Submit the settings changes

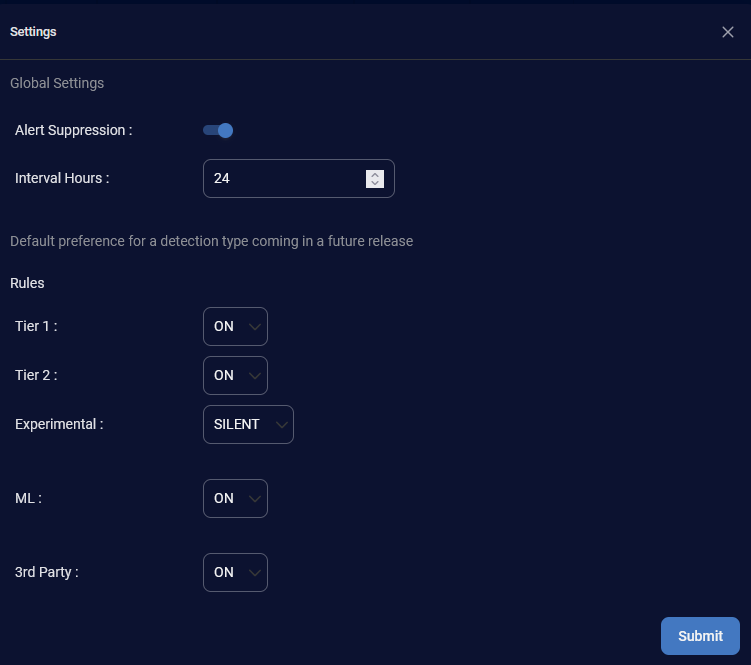coord(700,636)
